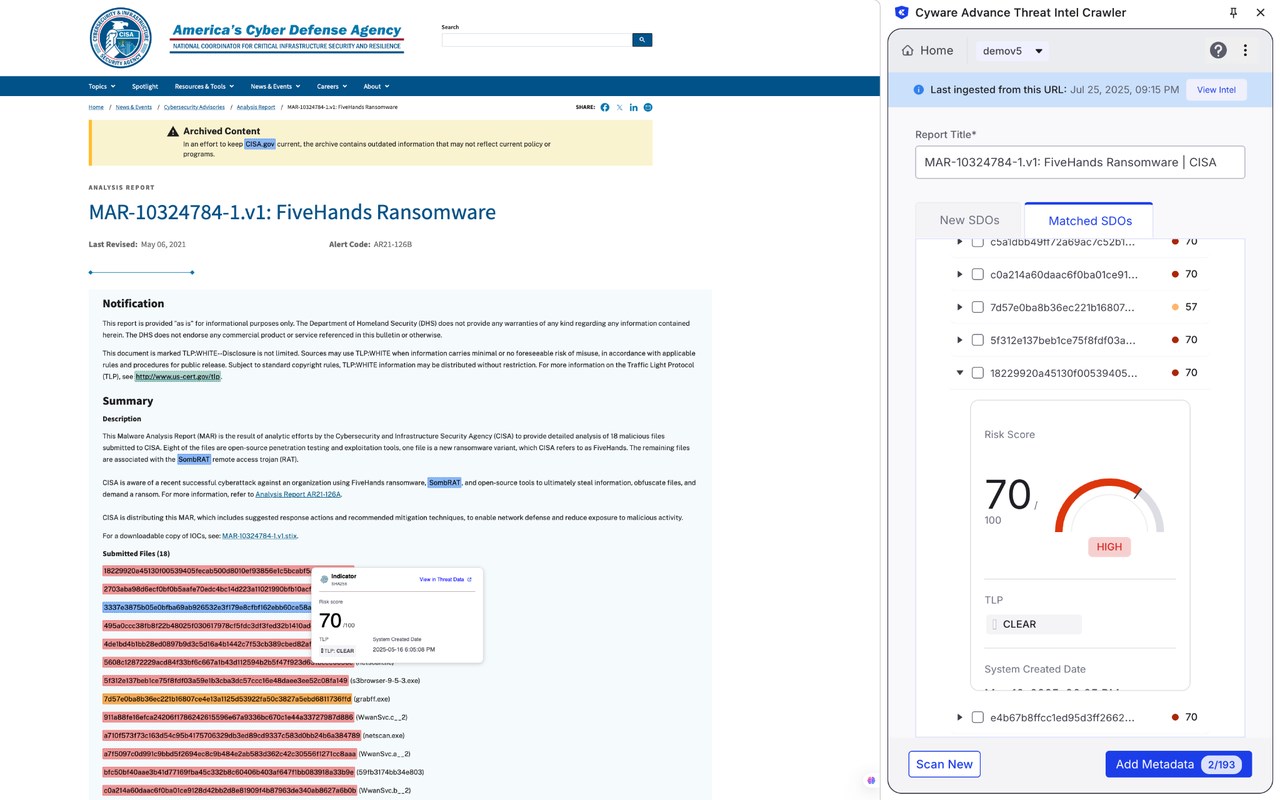The width and height of the screenshot is (1280, 800).
Task: Collapse the 18229920a45130f00539405 row
Action: tap(959, 373)
